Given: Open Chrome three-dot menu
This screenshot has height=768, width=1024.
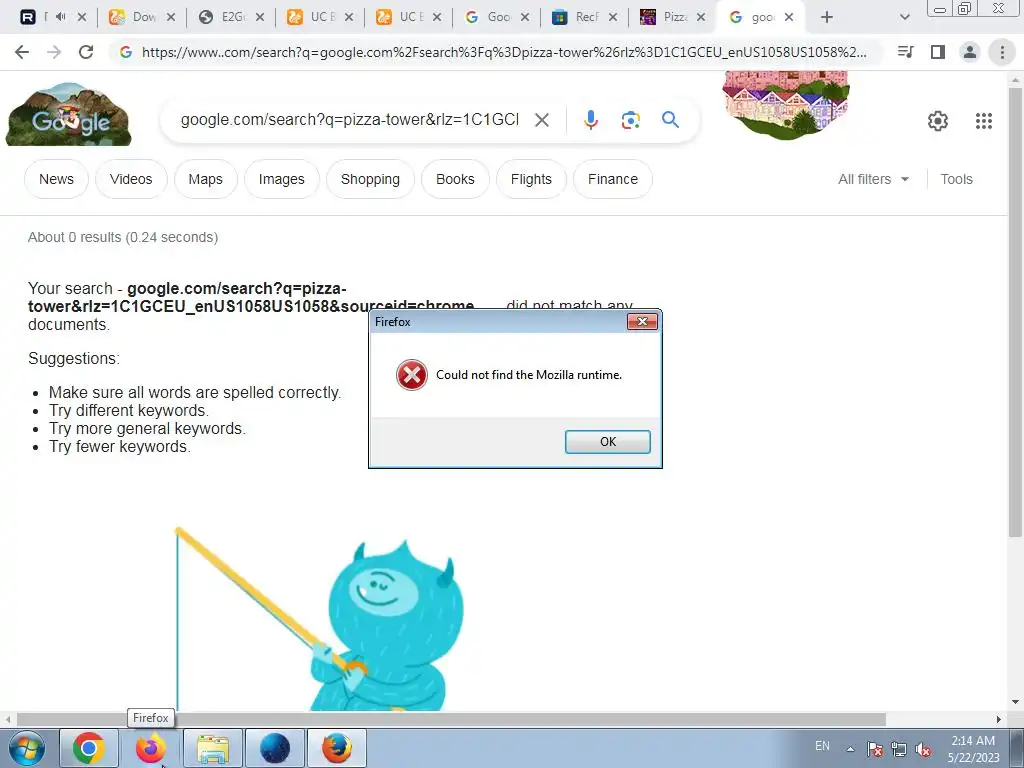Looking at the screenshot, I should pyautogui.click(x=1002, y=52).
